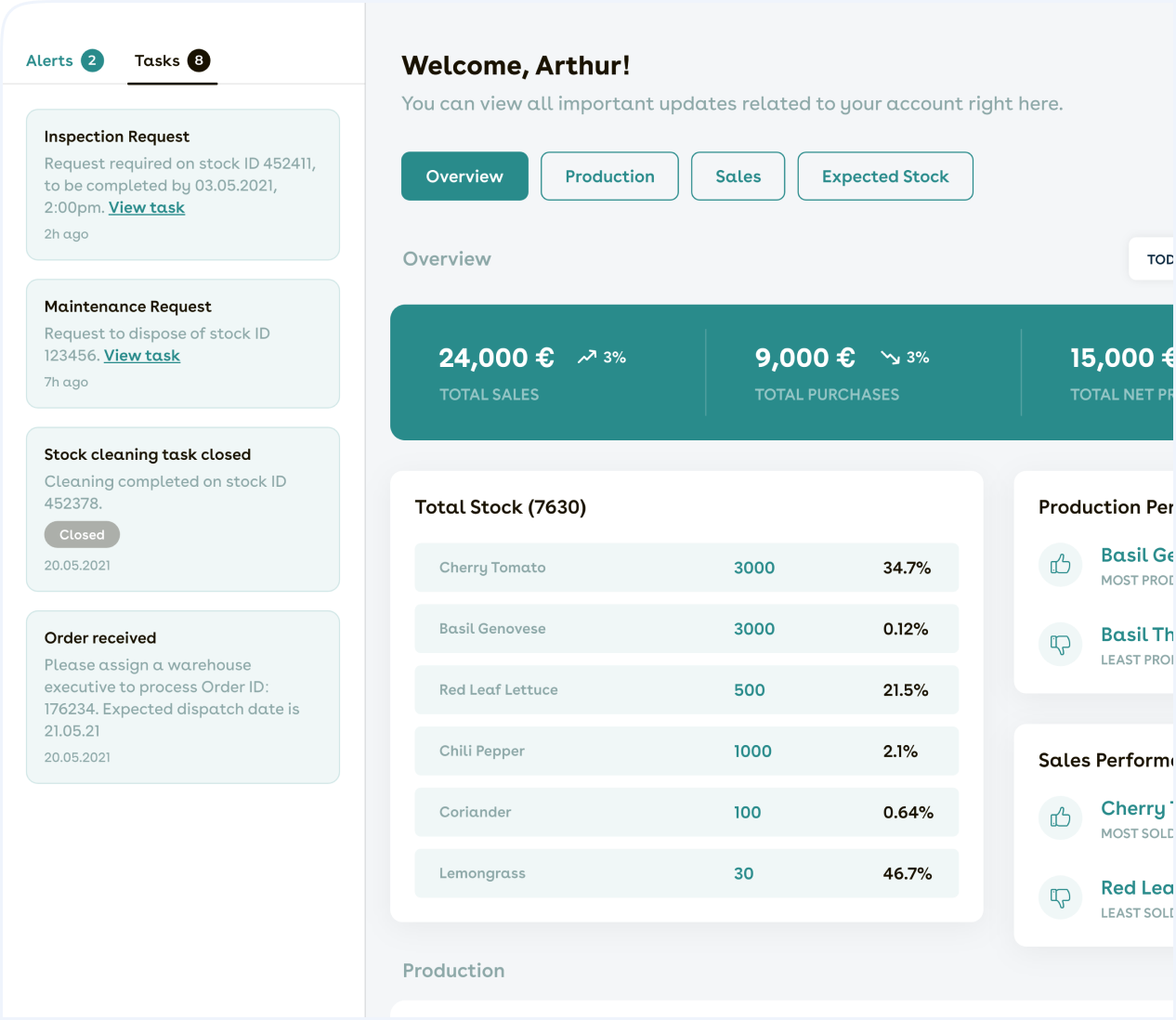Follow View task link in Maintenance Request
The width and height of the screenshot is (1176, 1020).
(142, 355)
